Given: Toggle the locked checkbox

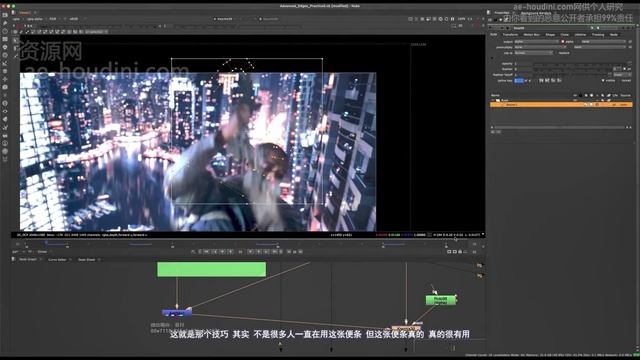Looking at the screenshot, I should pos(619,80).
